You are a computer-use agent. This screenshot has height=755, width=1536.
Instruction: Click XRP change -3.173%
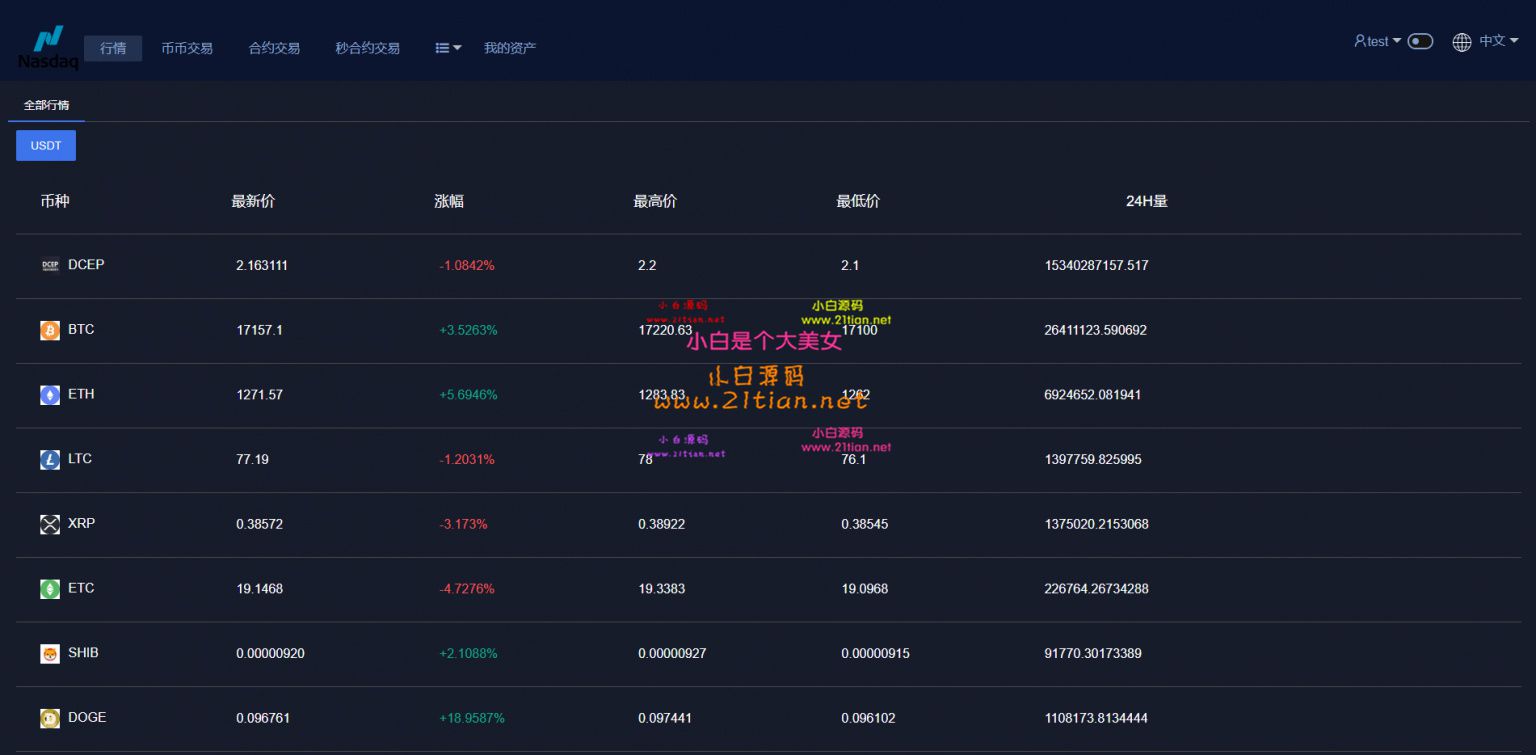coord(463,524)
